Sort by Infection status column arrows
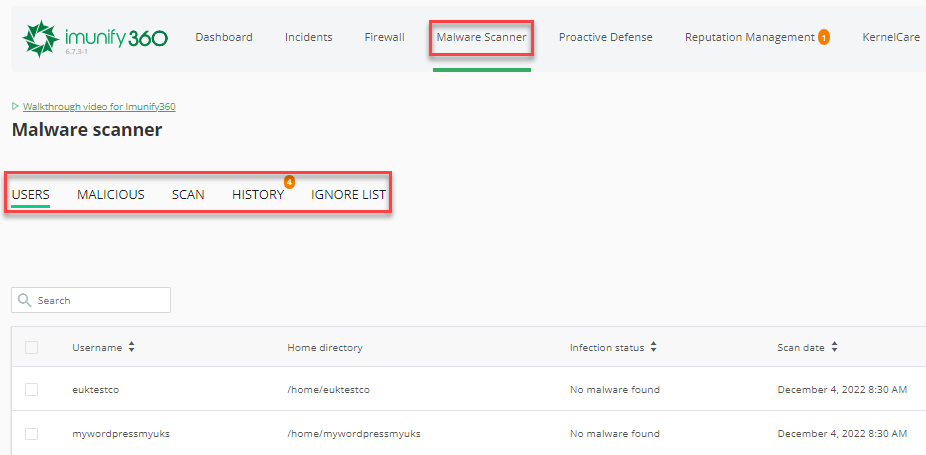Viewport: 926px width, 455px height. click(653, 347)
